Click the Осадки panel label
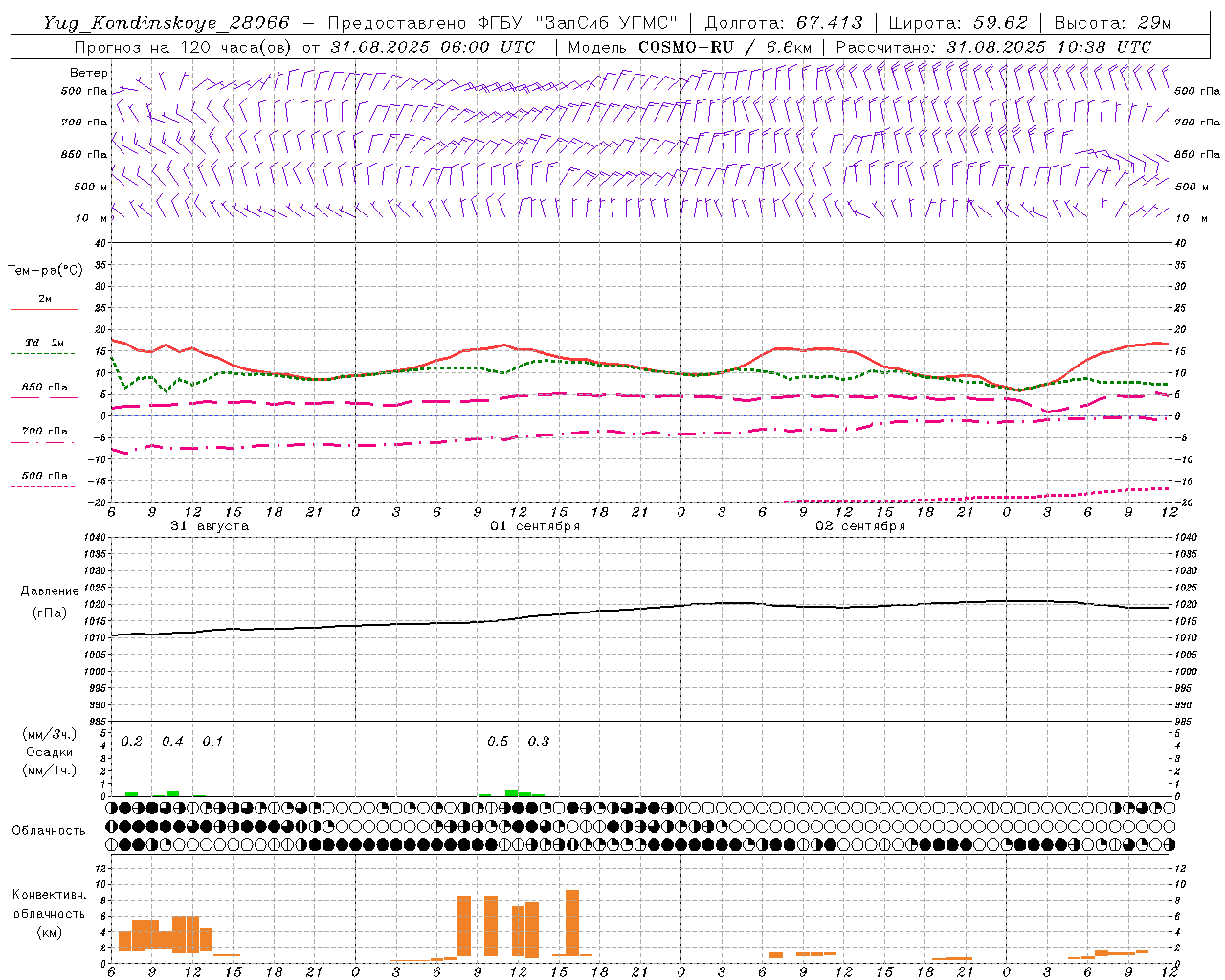Viewport: 1225px width, 980px height. 50,752
